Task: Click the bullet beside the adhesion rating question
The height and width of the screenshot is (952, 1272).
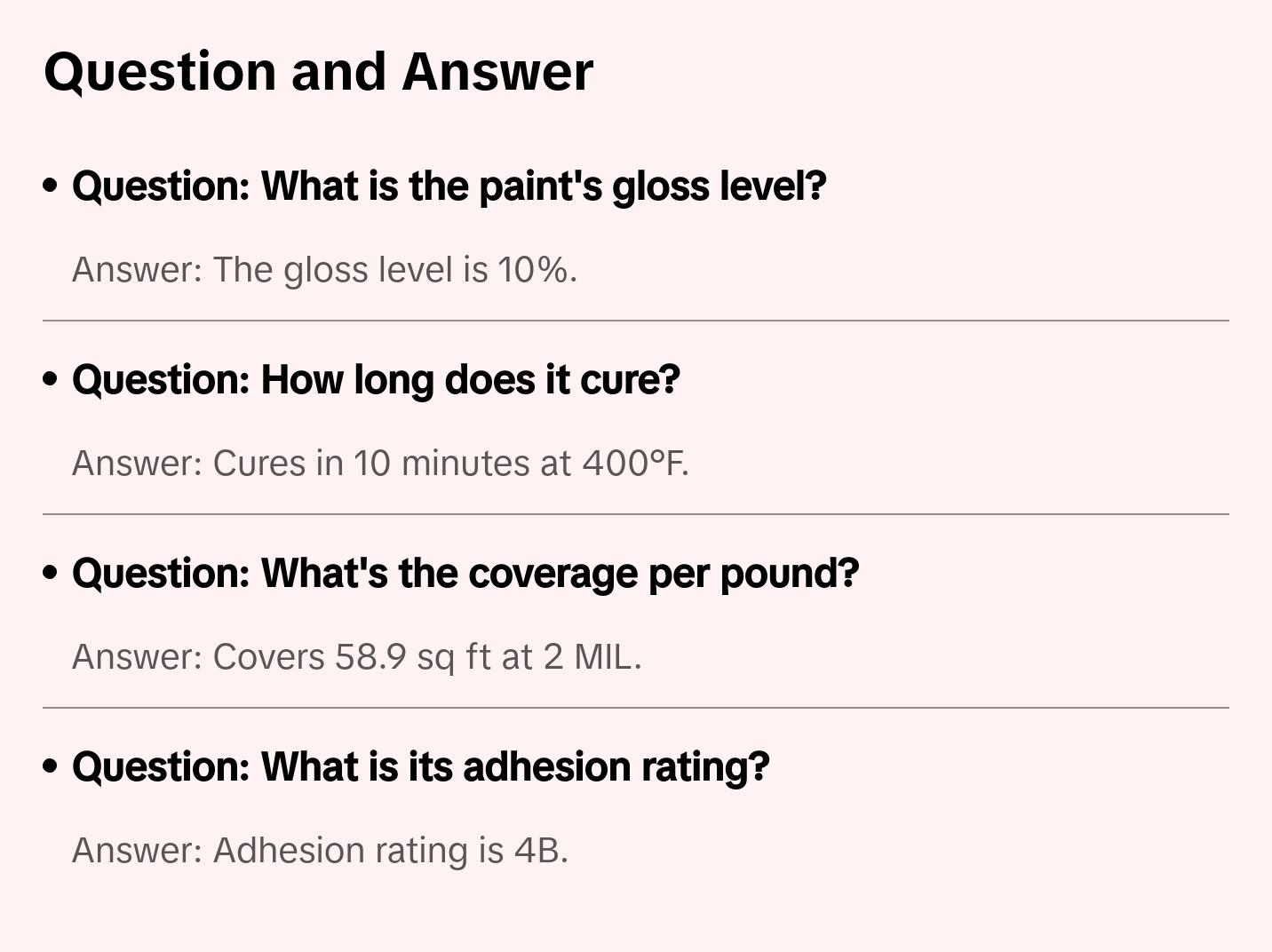Action: tap(51, 766)
